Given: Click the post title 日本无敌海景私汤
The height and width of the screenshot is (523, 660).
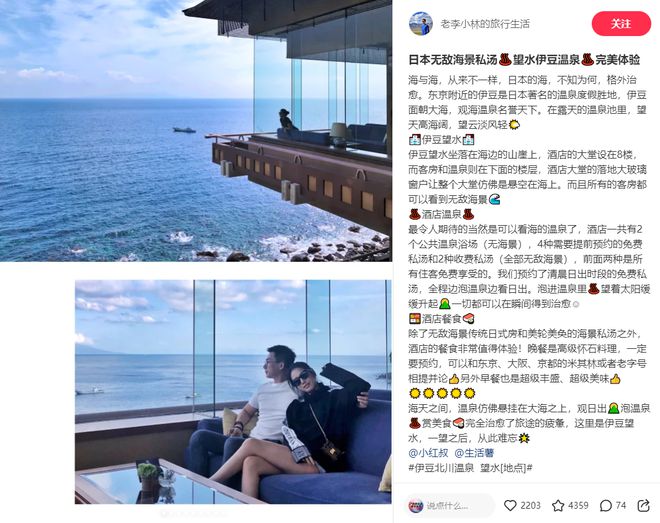Looking at the screenshot, I should point(453,59).
